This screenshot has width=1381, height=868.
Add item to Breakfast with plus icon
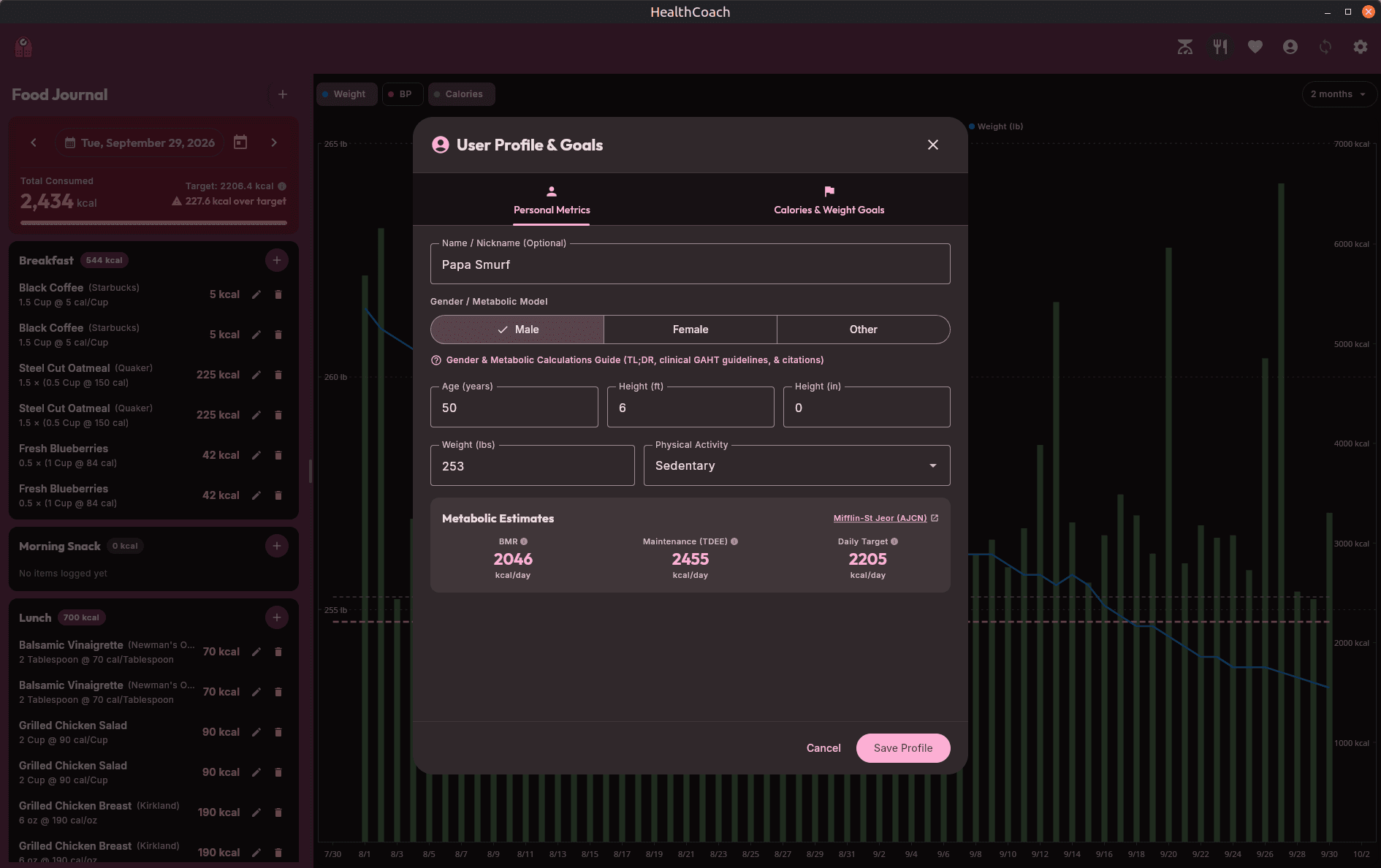coord(277,260)
